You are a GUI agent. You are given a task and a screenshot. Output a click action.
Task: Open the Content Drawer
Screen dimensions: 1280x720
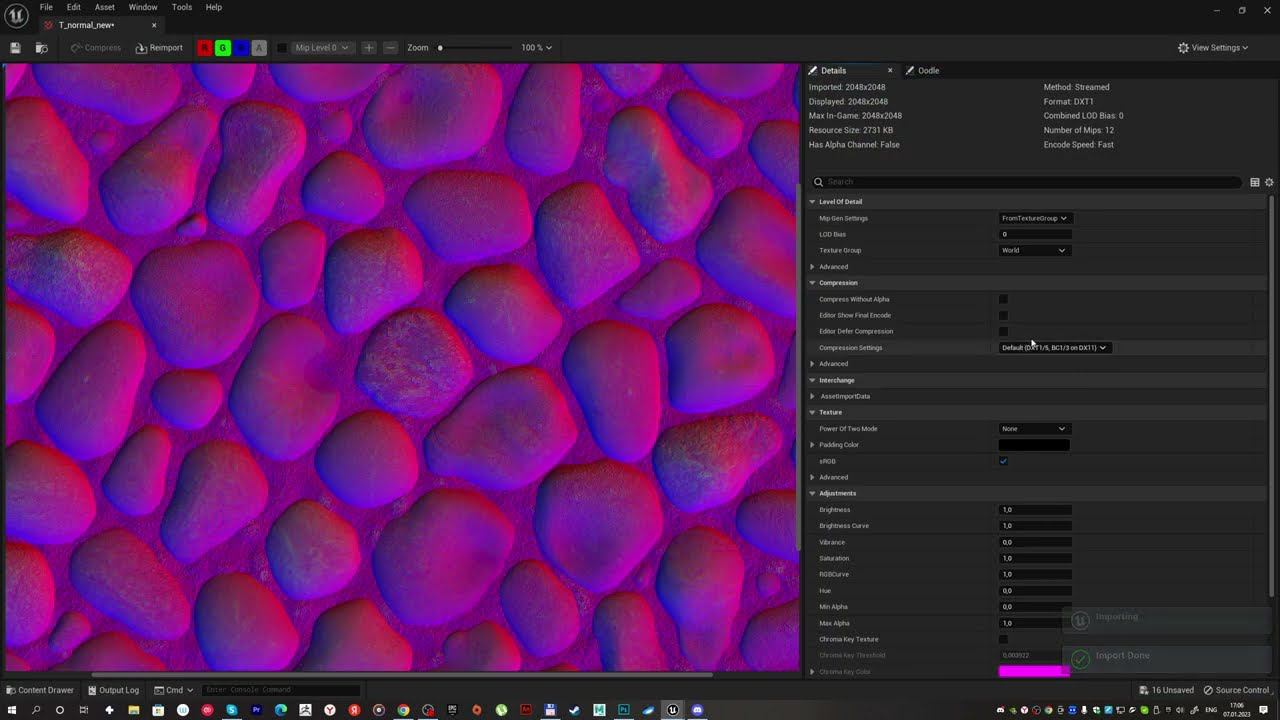pos(39,690)
